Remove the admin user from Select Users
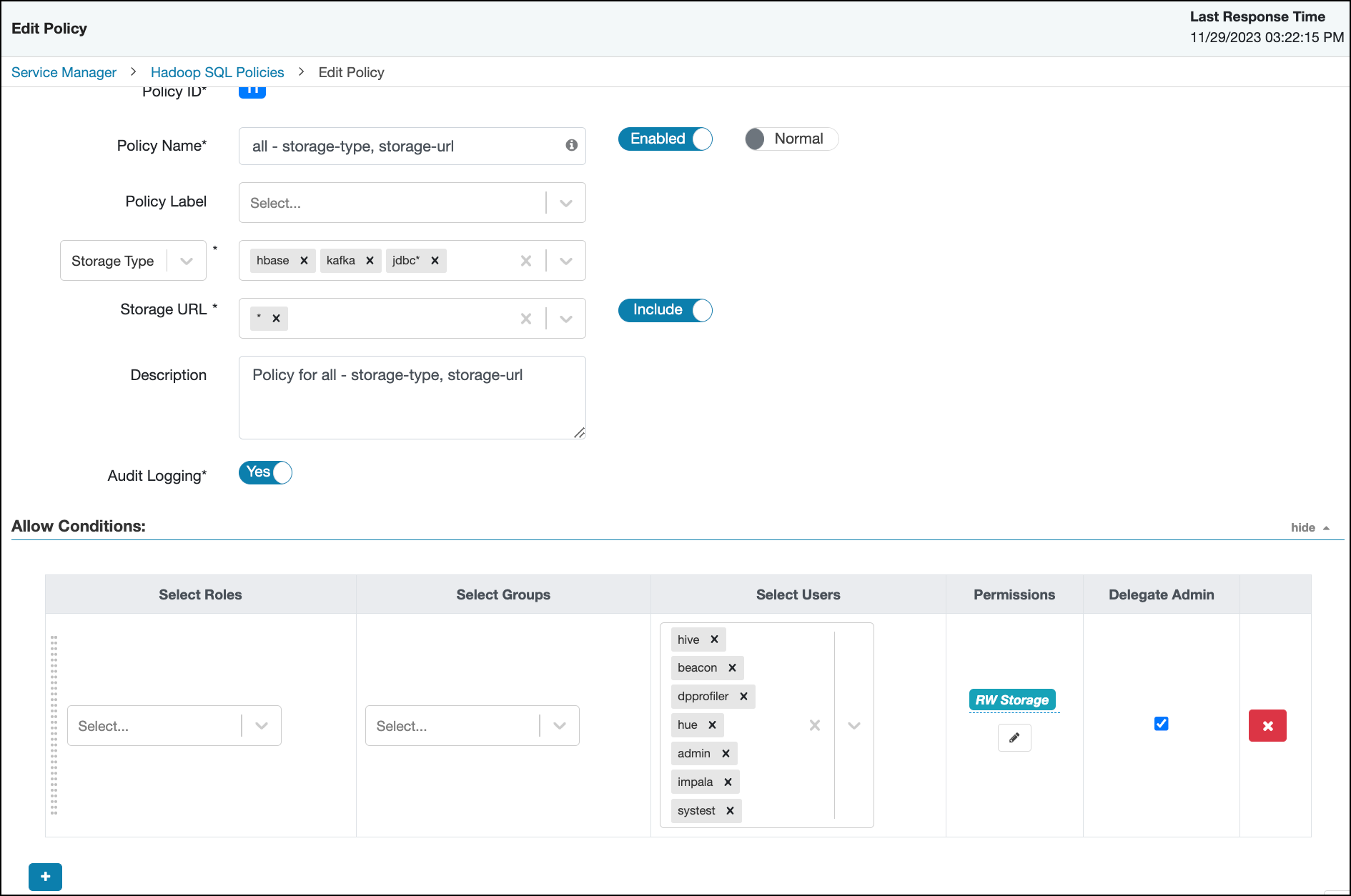Screen dimensions: 1351x896 click(726, 752)
